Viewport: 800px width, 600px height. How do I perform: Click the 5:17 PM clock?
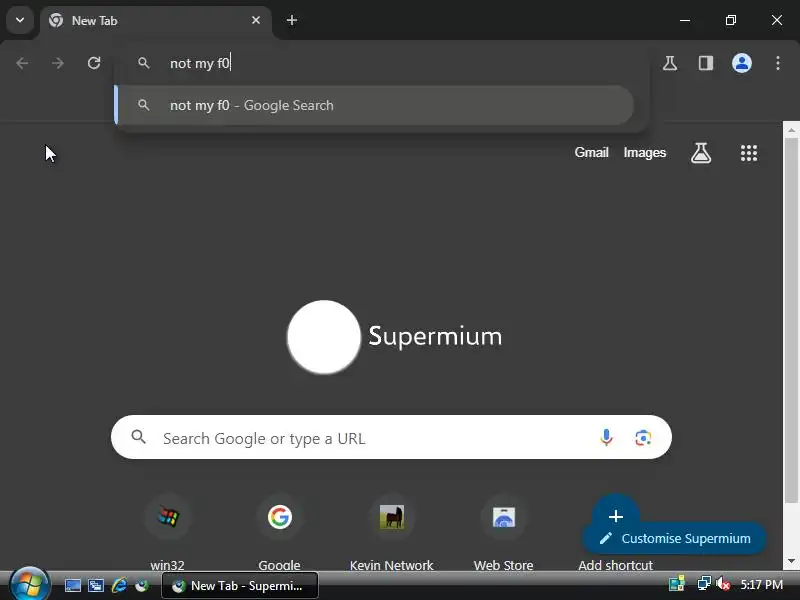[762, 585]
